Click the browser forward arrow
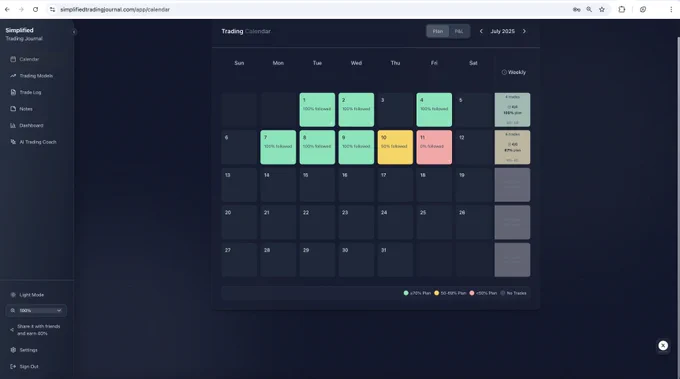680x379 pixels. (21, 9)
